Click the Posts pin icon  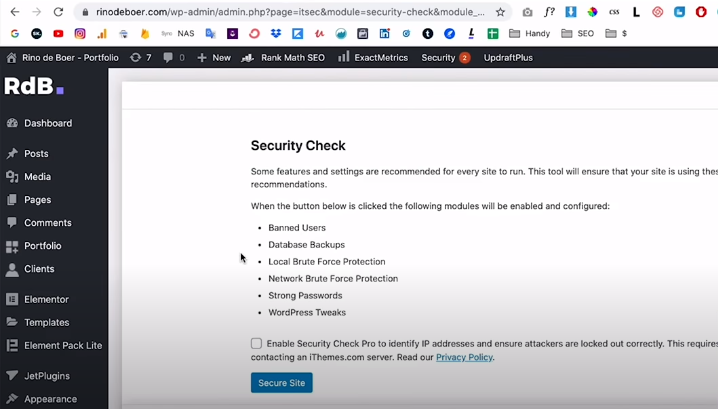pos(12,154)
